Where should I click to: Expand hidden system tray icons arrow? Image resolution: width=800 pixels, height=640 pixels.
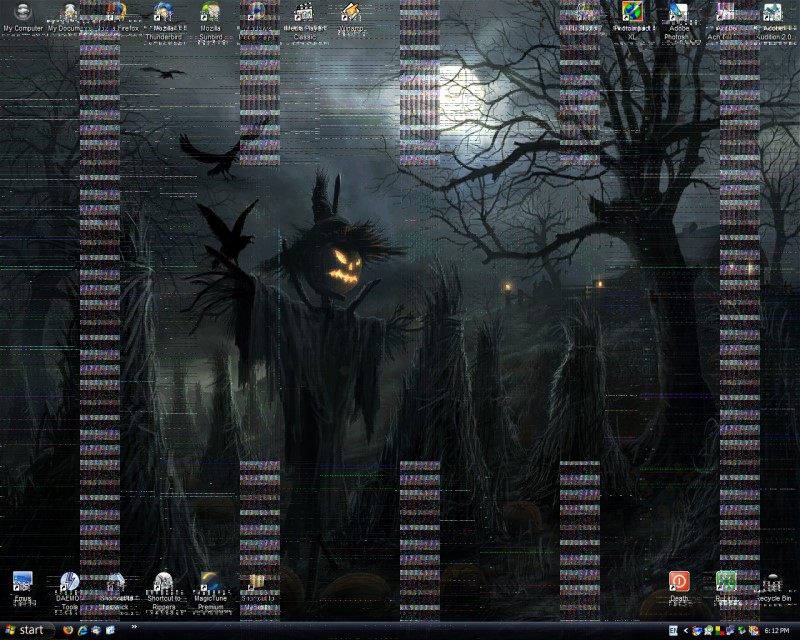[686, 631]
